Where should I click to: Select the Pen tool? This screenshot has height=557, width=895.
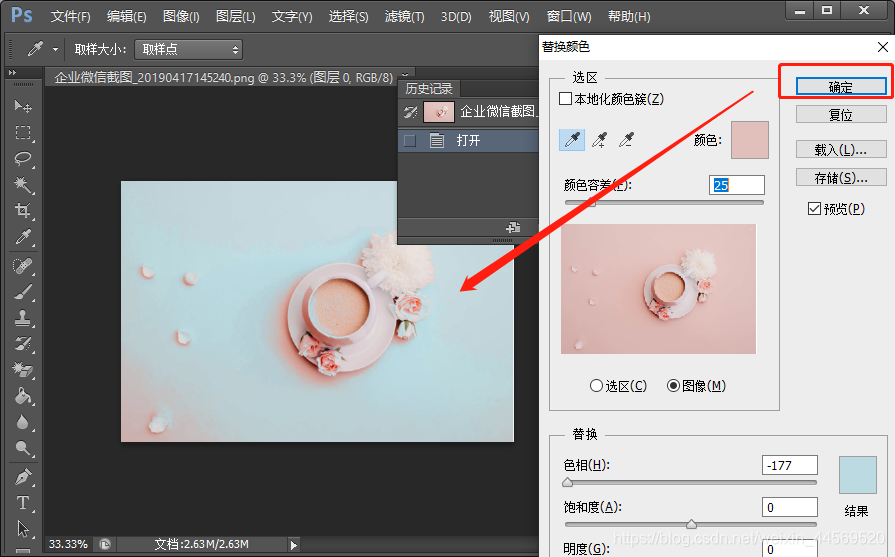coord(23,477)
